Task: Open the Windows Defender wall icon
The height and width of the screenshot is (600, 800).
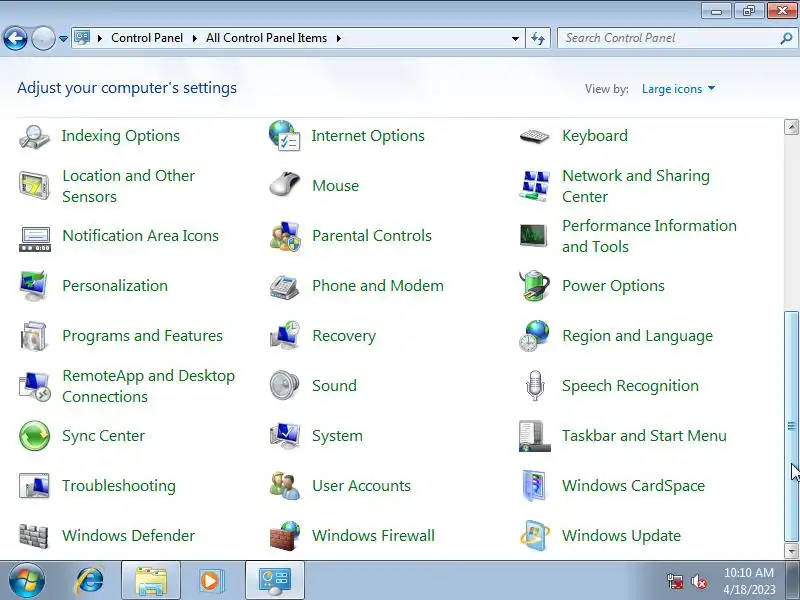Action: coord(34,536)
